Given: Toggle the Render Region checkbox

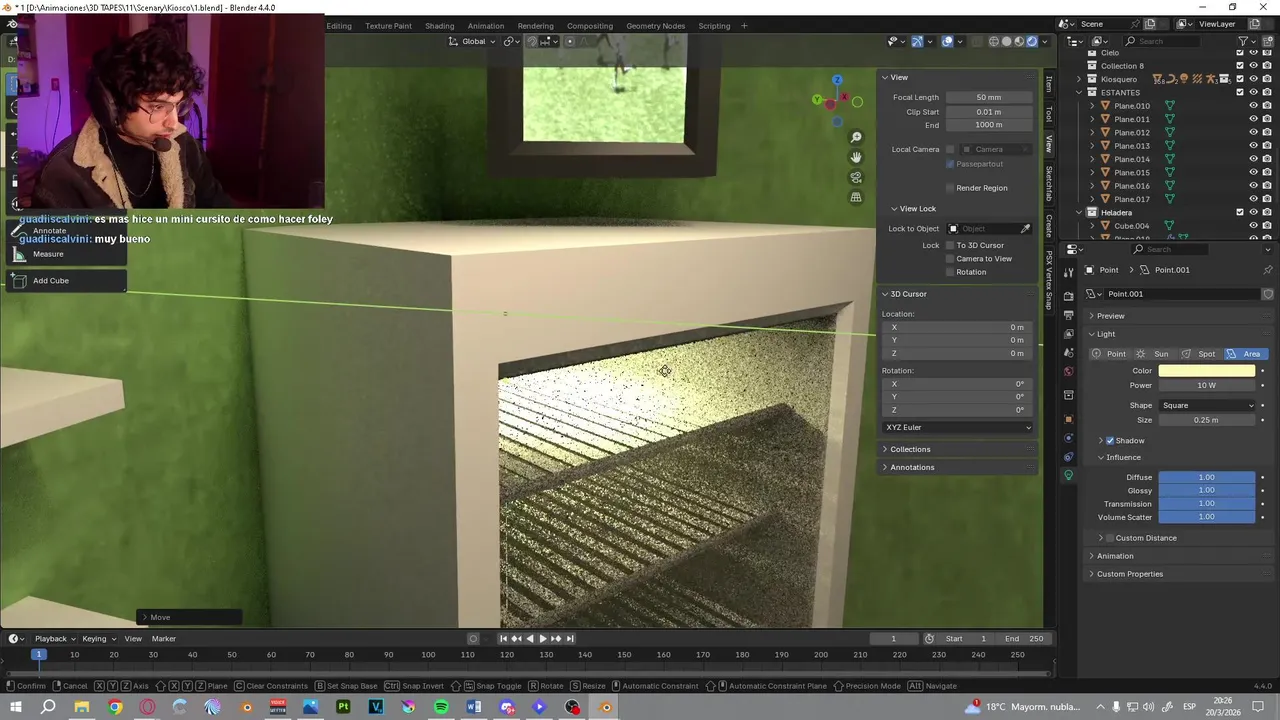Looking at the screenshot, I should [950, 188].
